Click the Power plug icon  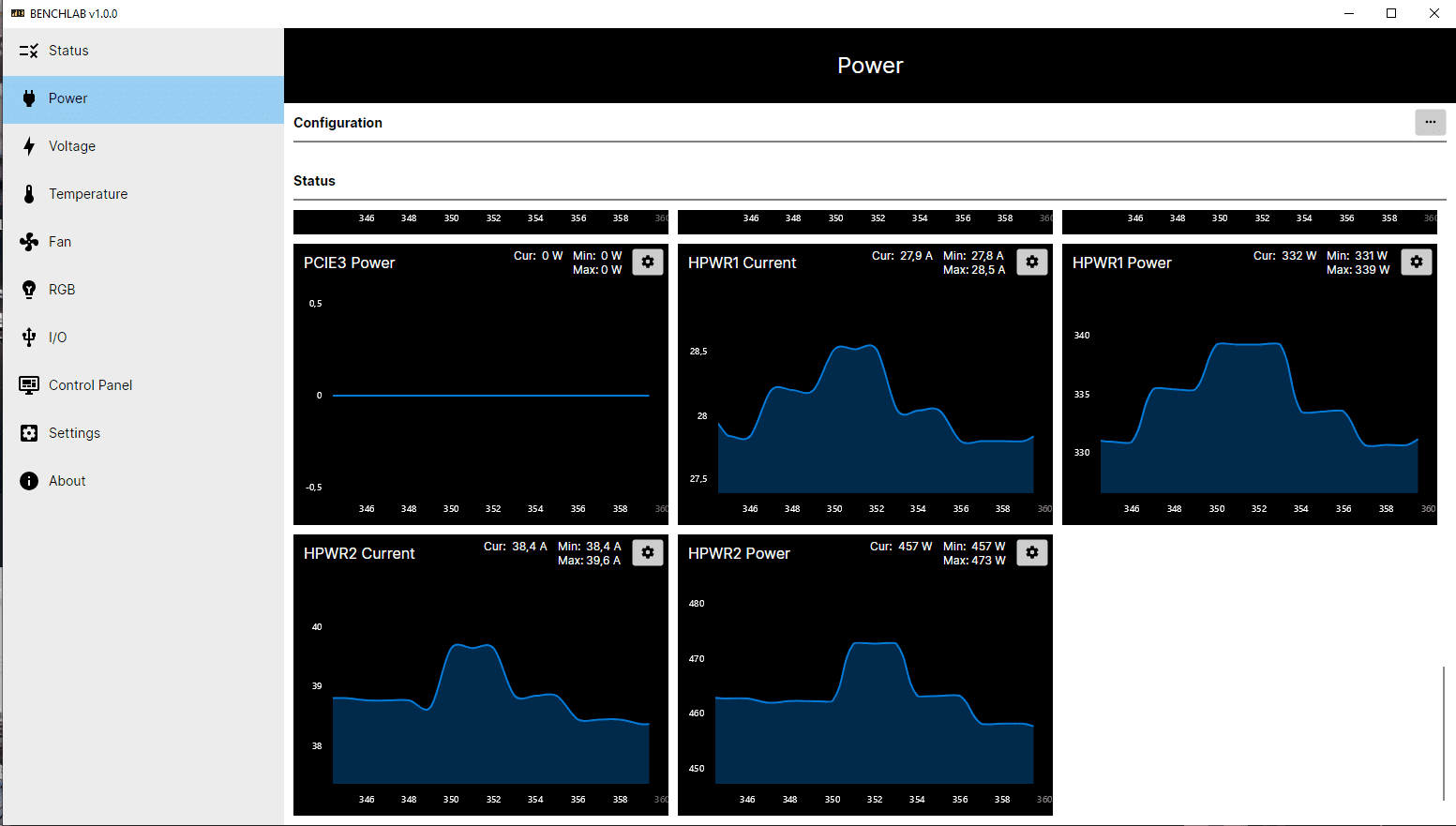[29, 98]
